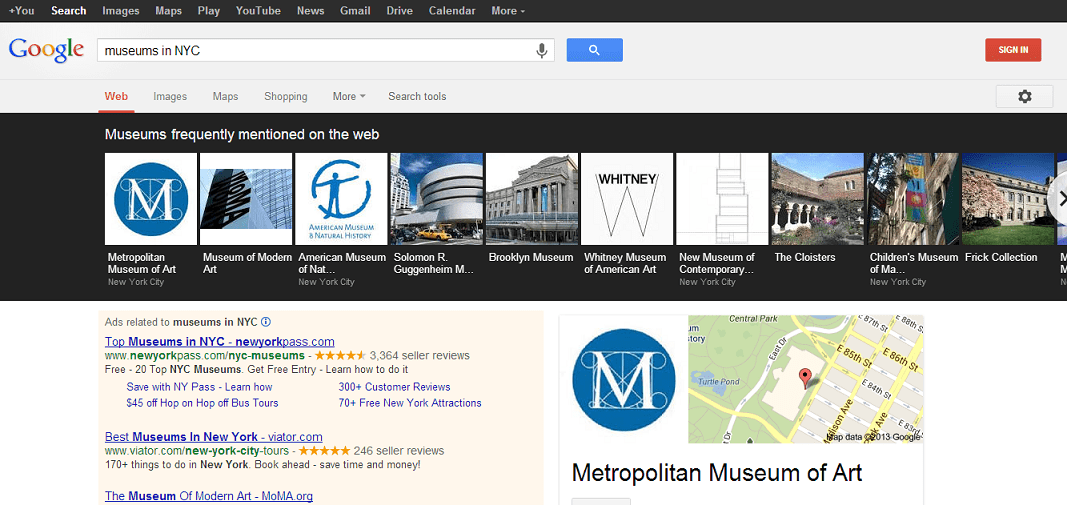Open Images from the top bar

click(x=121, y=11)
